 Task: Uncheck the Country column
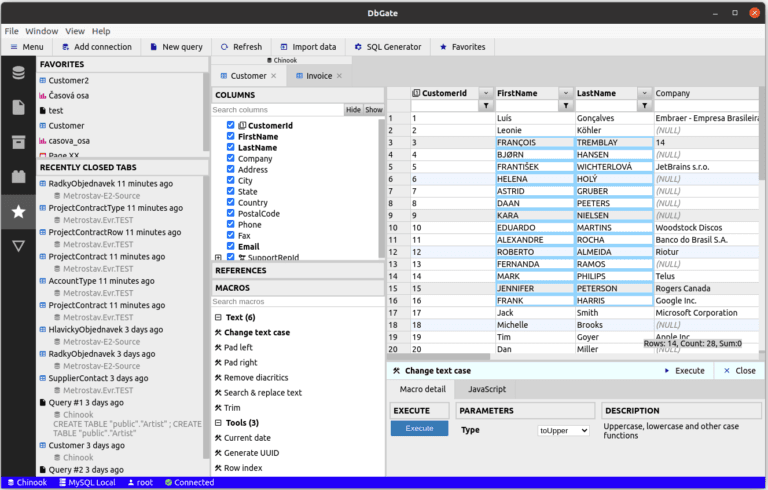pos(231,202)
